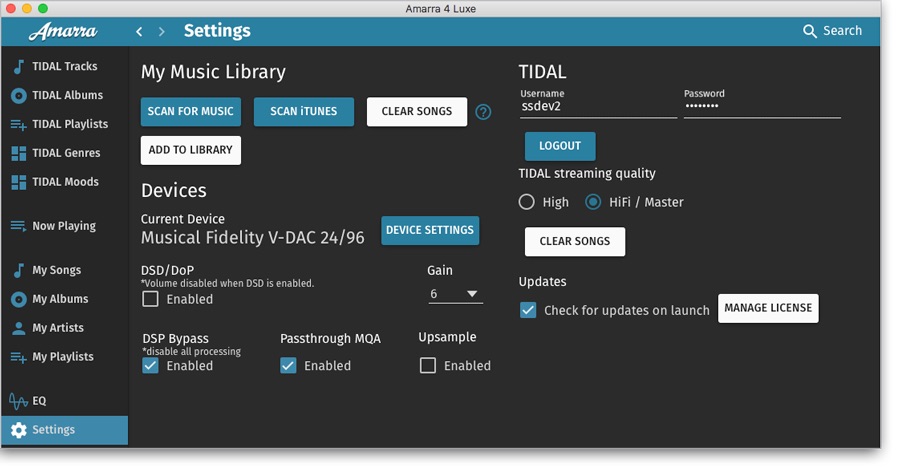The image size is (900, 470).
Task: Enable the DSD/DoP checkbox
Action: [x=150, y=299]
